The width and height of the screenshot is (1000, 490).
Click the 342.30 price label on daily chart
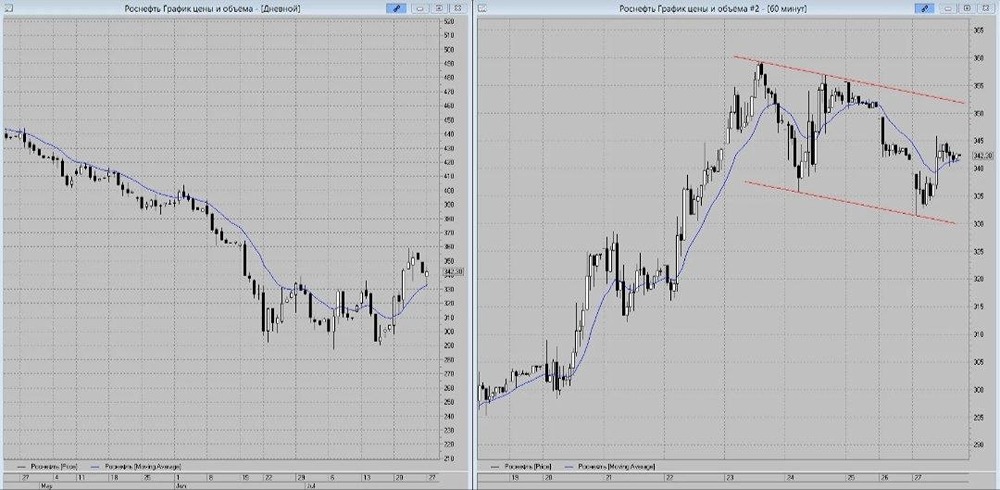453,272
